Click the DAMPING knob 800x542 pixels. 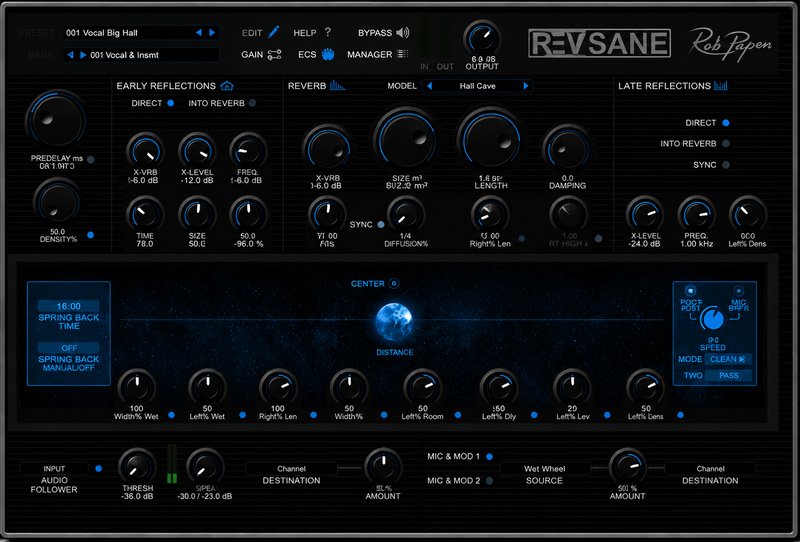pyautogui.click(x=567, y=149)
